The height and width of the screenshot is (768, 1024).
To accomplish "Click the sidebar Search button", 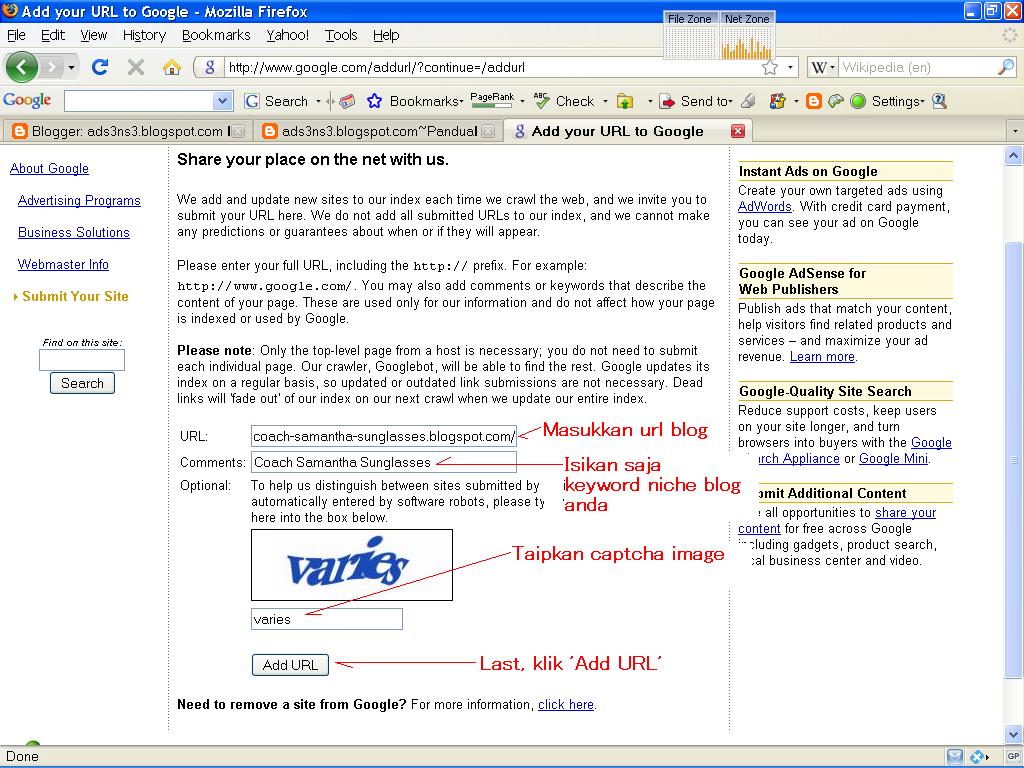I will pos(82,383).
